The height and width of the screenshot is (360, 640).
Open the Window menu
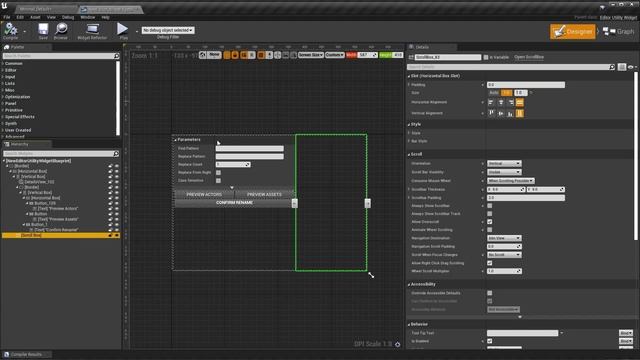tap(87, 17)
